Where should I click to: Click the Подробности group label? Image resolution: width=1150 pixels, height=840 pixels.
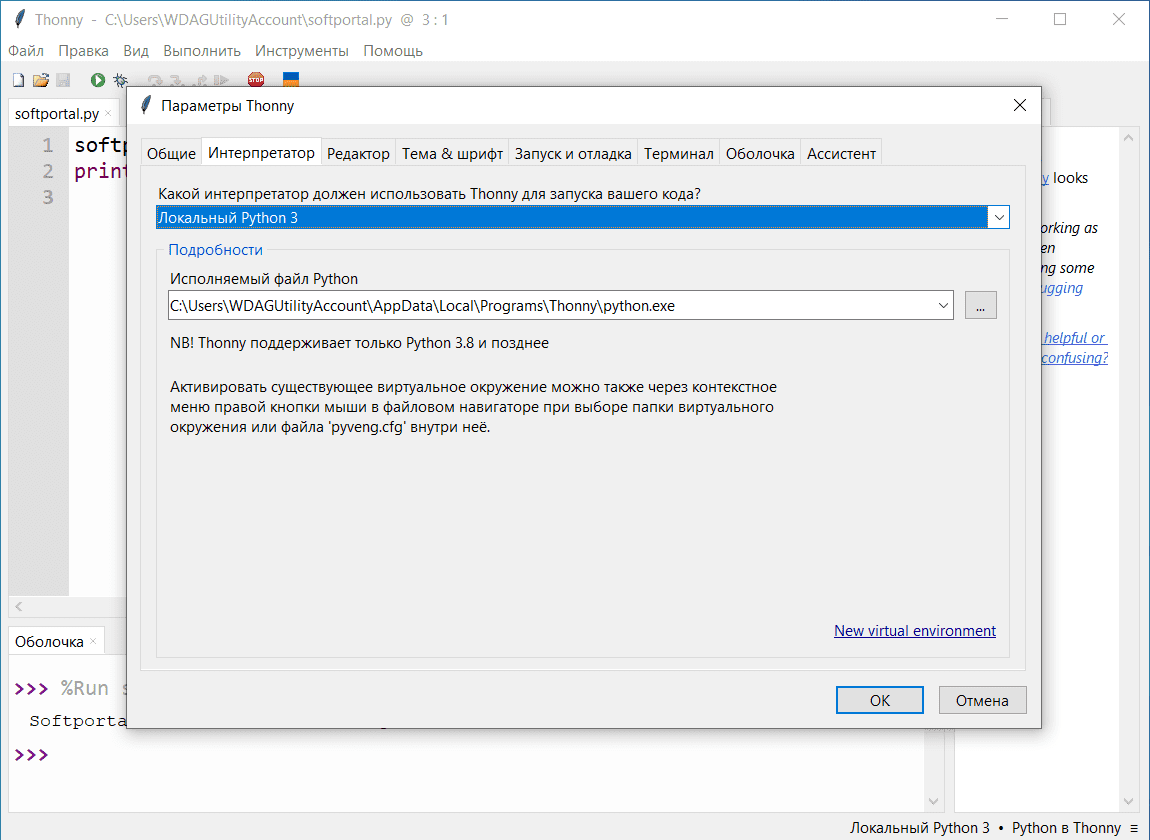pyautogui.click(x=215, y=249)
